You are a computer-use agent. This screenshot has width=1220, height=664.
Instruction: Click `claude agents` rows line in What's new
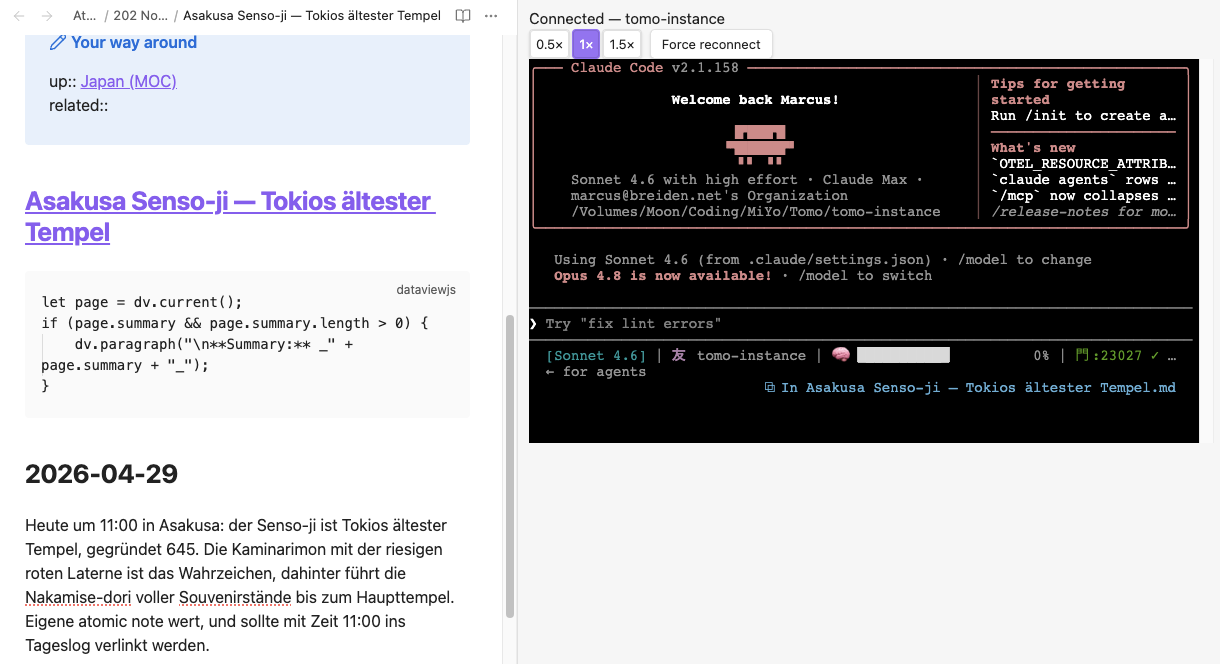point(1084,179)
